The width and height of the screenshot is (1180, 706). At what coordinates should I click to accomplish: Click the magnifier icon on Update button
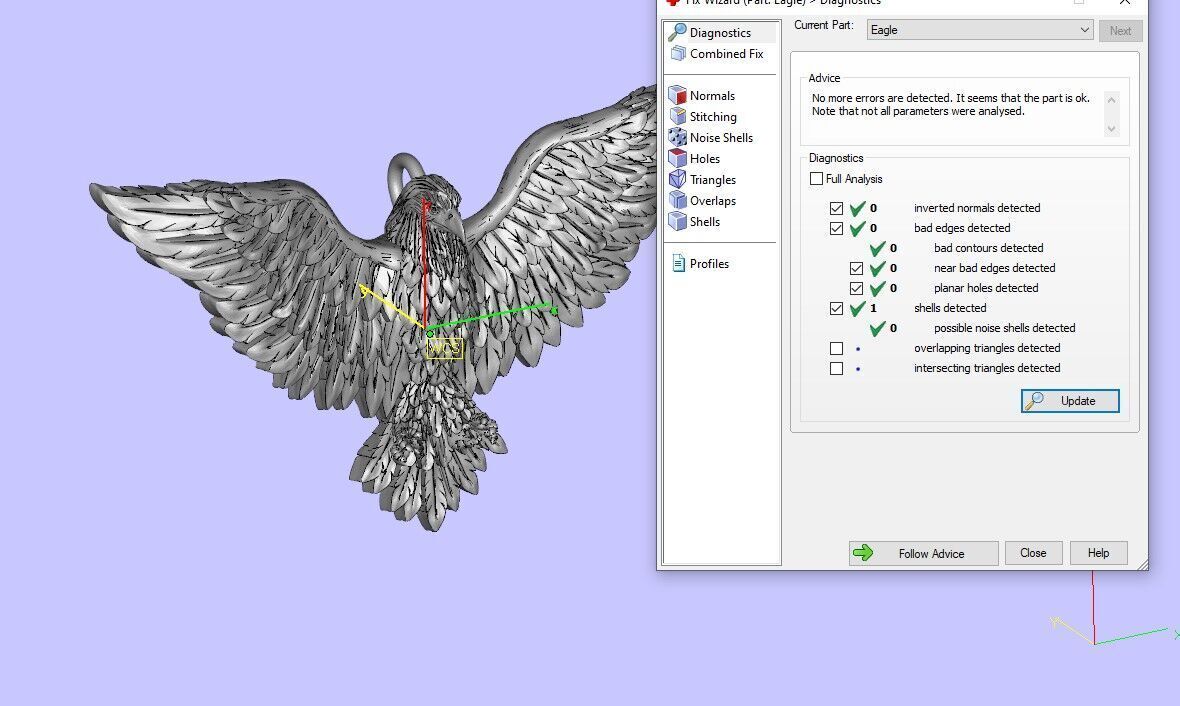(x=1035, y=400)
